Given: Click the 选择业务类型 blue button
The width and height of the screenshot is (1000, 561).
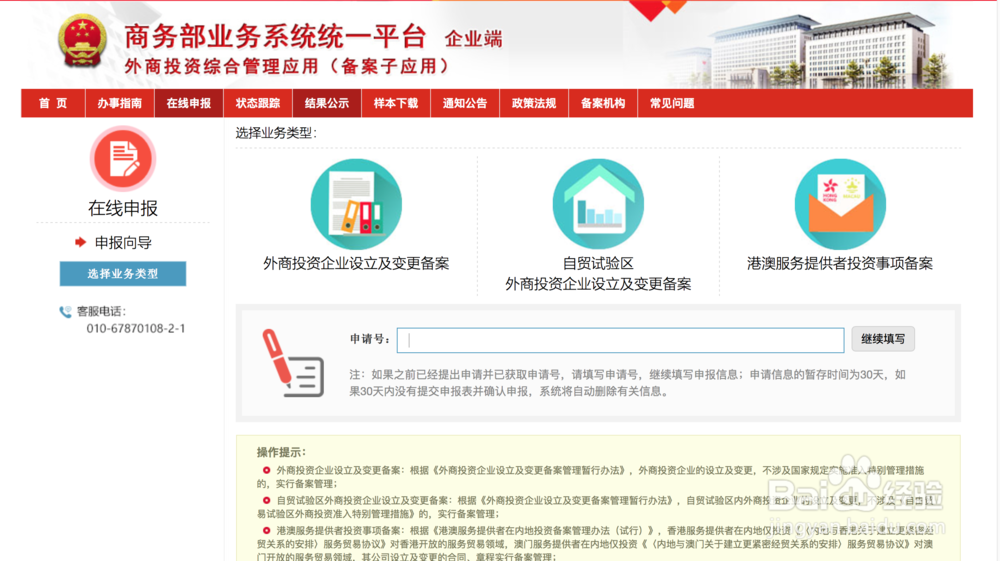Looking at the screenshot, I should click(x=123, y=273).
